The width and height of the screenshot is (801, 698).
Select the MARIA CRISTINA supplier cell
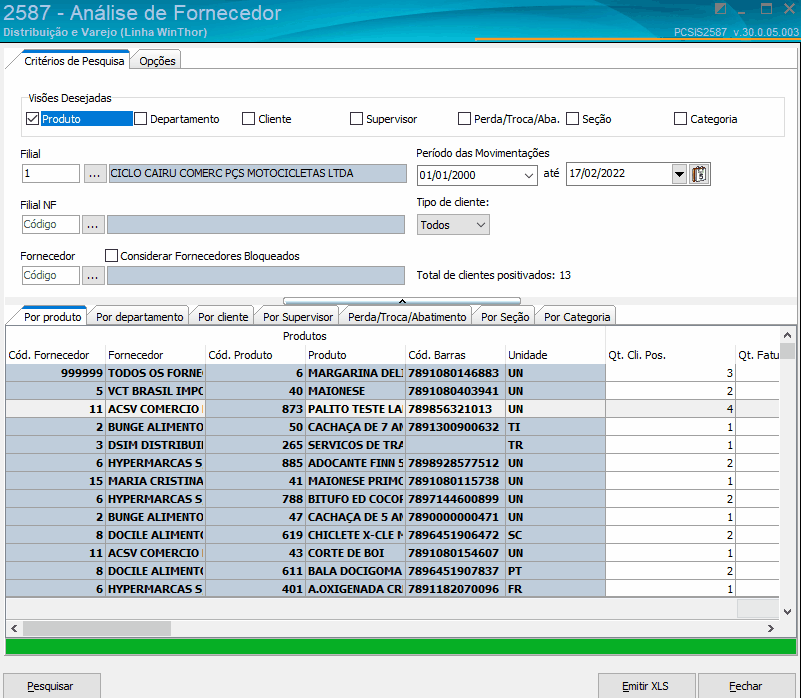point(155,481)
